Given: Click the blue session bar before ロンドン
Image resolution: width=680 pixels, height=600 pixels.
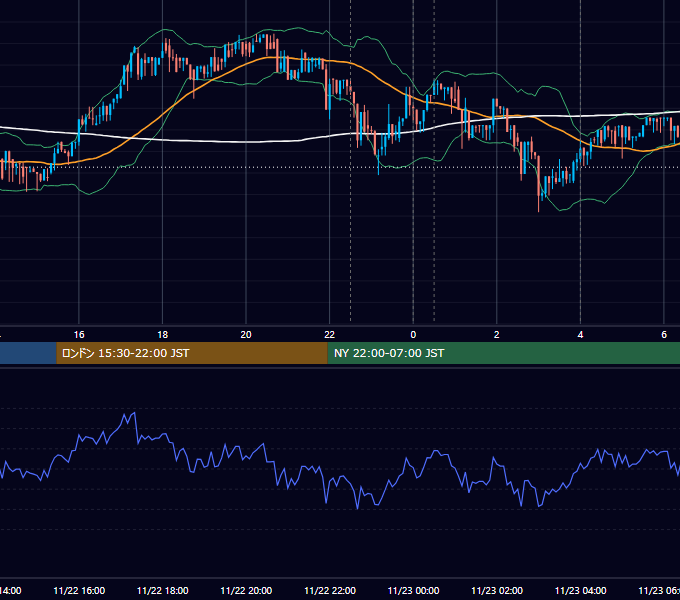Looking at the screenshot, I should coord(28,353).
